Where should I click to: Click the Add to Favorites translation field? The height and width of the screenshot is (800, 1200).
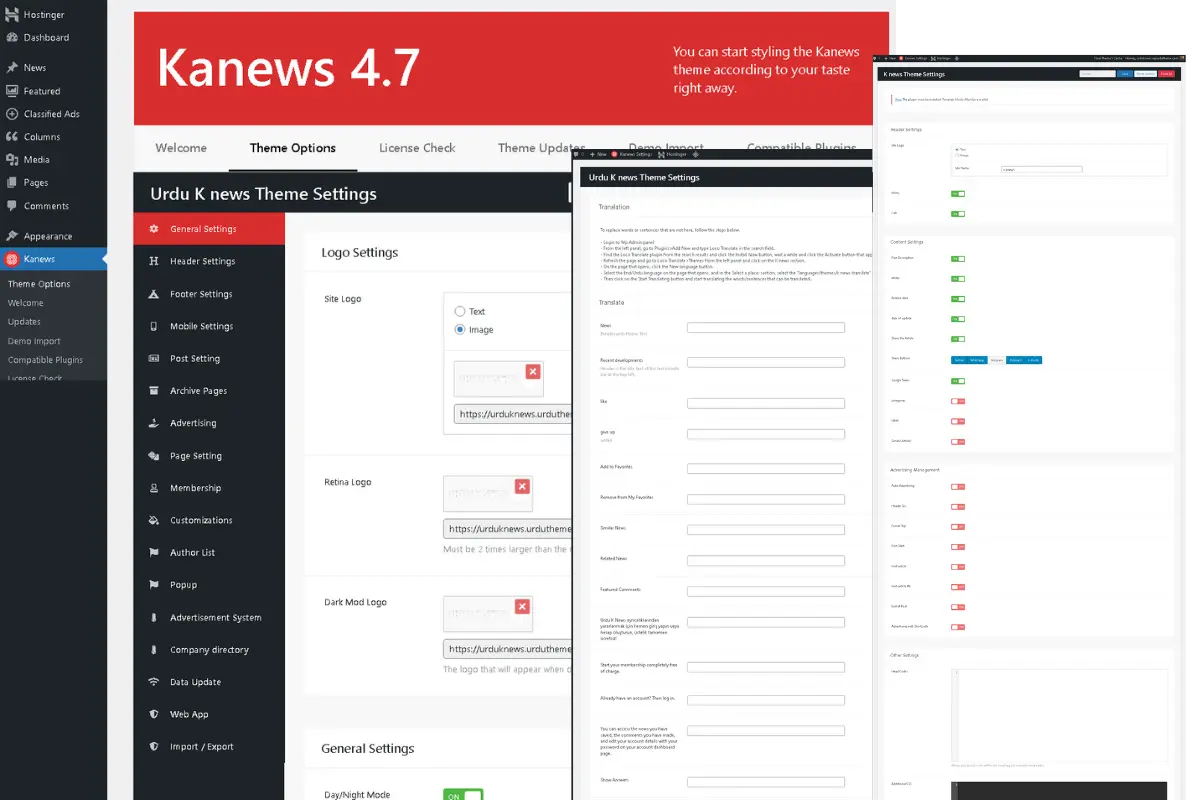(x=765, y=468)
